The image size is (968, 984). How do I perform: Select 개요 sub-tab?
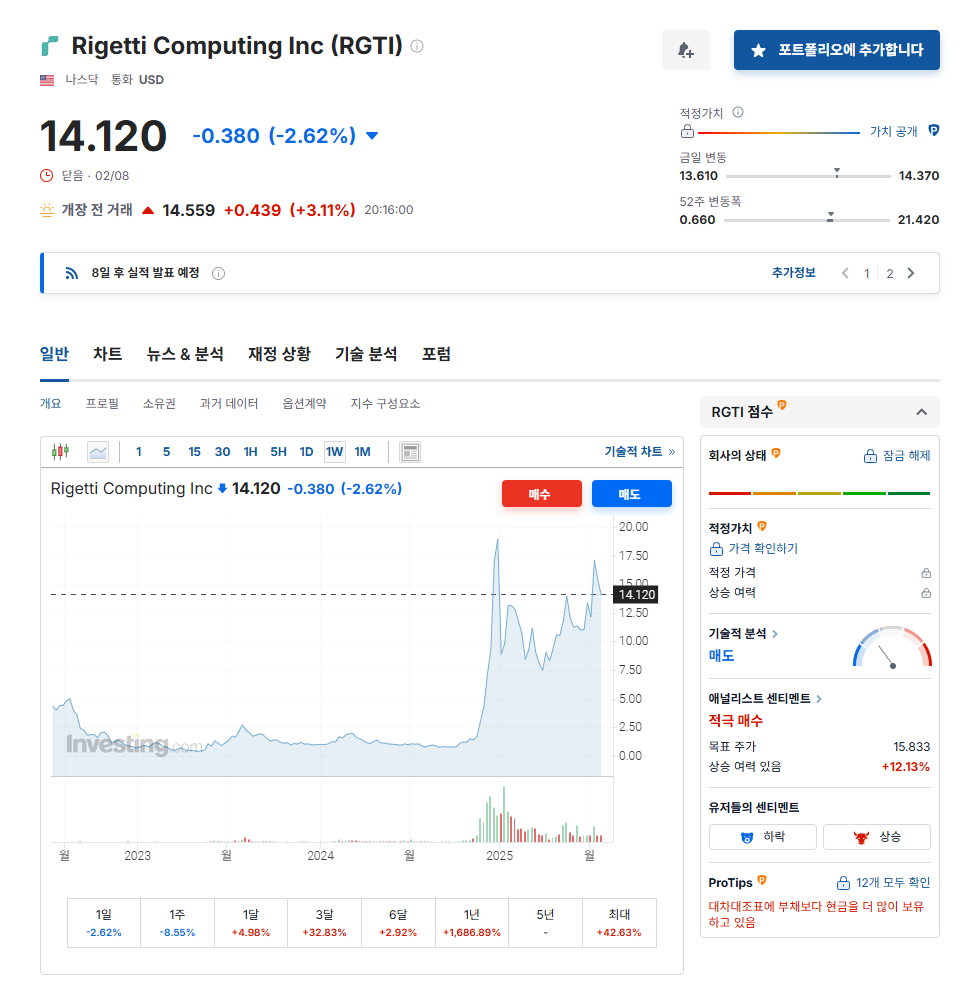(51, 404)
